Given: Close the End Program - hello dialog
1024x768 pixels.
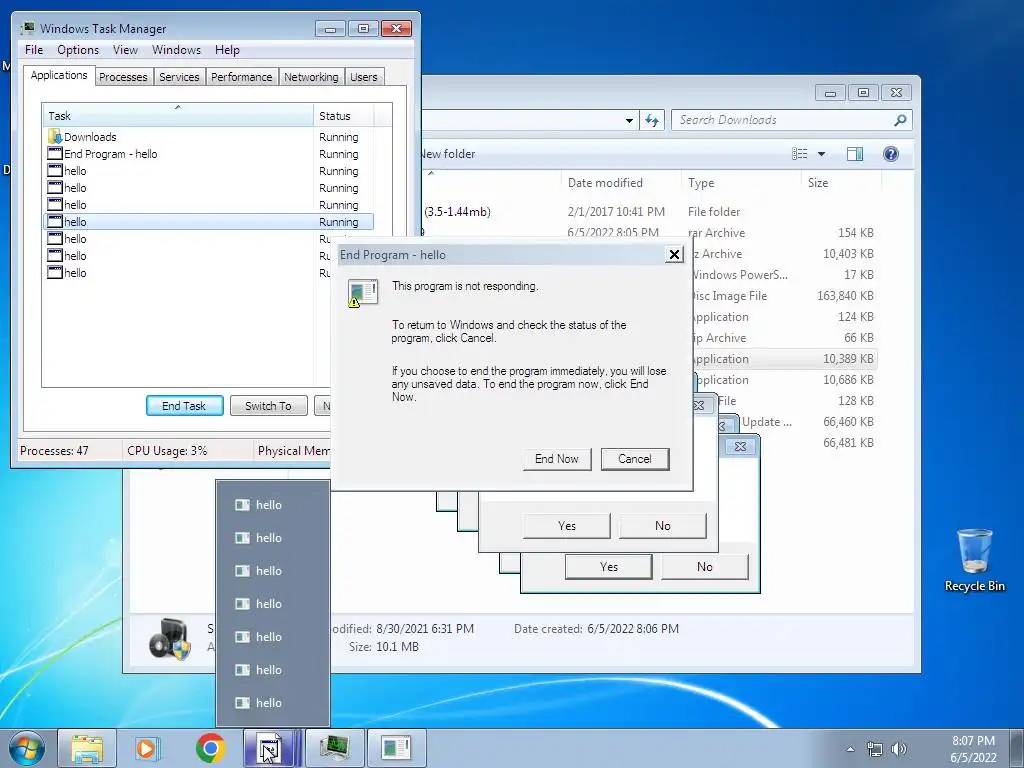Looking at the screenshot, I should point(674,255).
